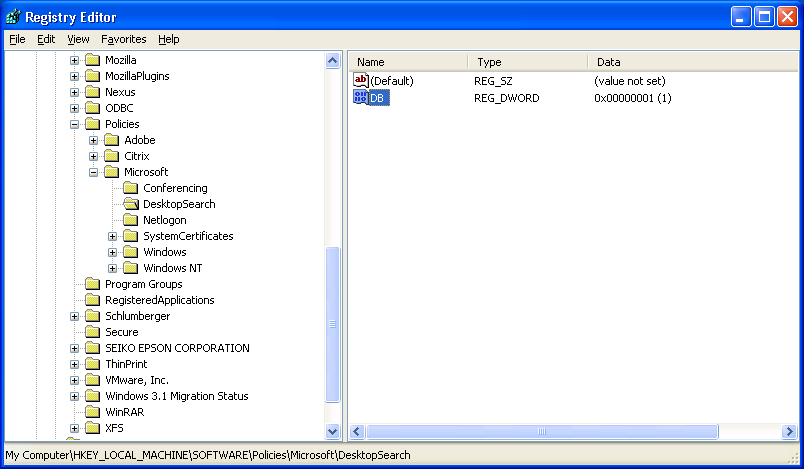The height and width of the screenshot is (469, 804).
Task: Select the VMware, Inc. tree item
Action: pyautogui.click(x=136, y=380)
